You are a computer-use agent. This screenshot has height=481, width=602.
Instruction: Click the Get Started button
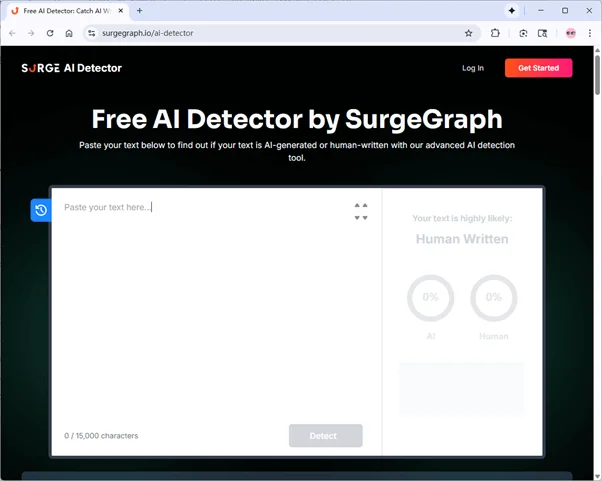(538, 68)
